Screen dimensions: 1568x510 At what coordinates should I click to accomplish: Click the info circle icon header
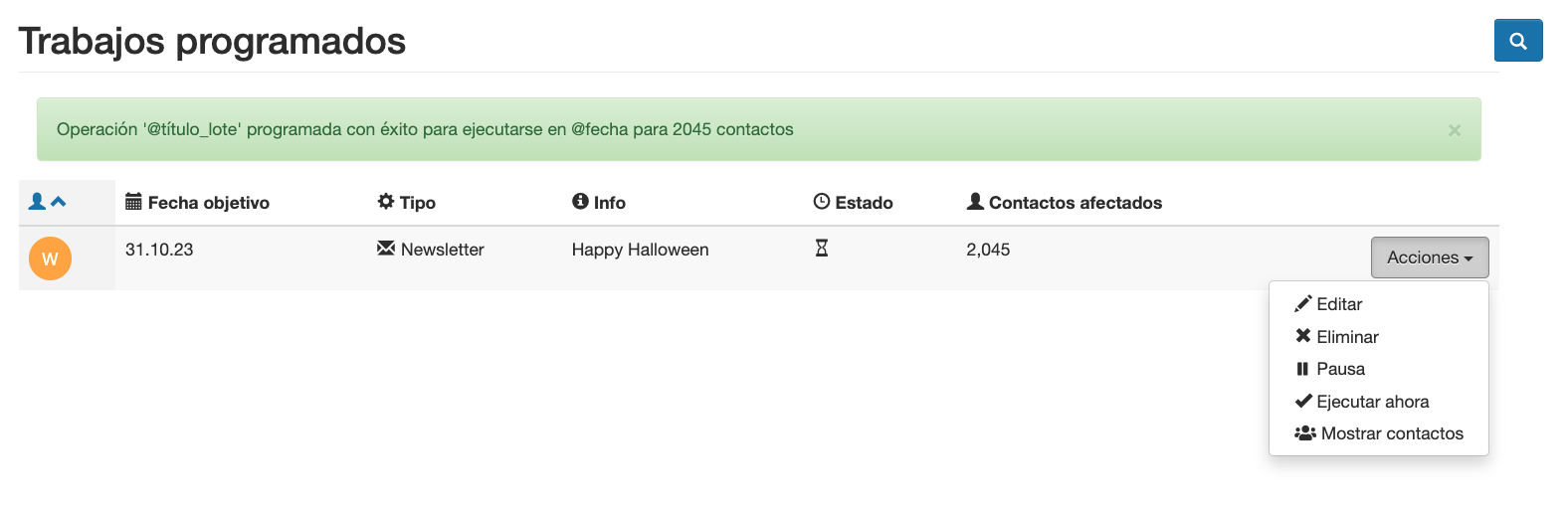pyautogui.click(x=580, y=202)
